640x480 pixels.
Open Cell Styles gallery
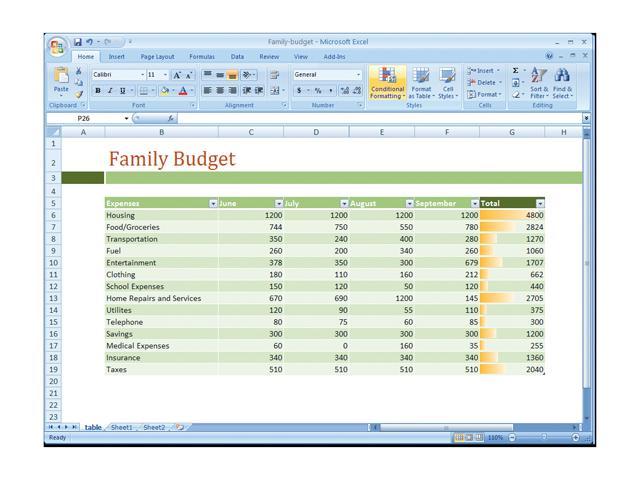pyautogui.click(x=447, y=82)
